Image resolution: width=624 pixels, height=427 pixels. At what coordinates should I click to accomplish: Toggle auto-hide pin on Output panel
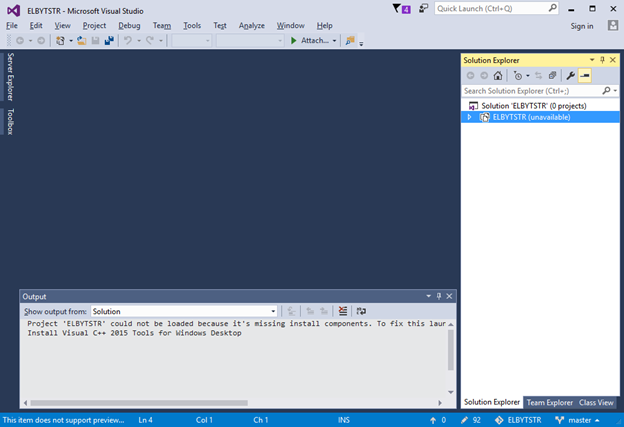click(x=439, y=297)
